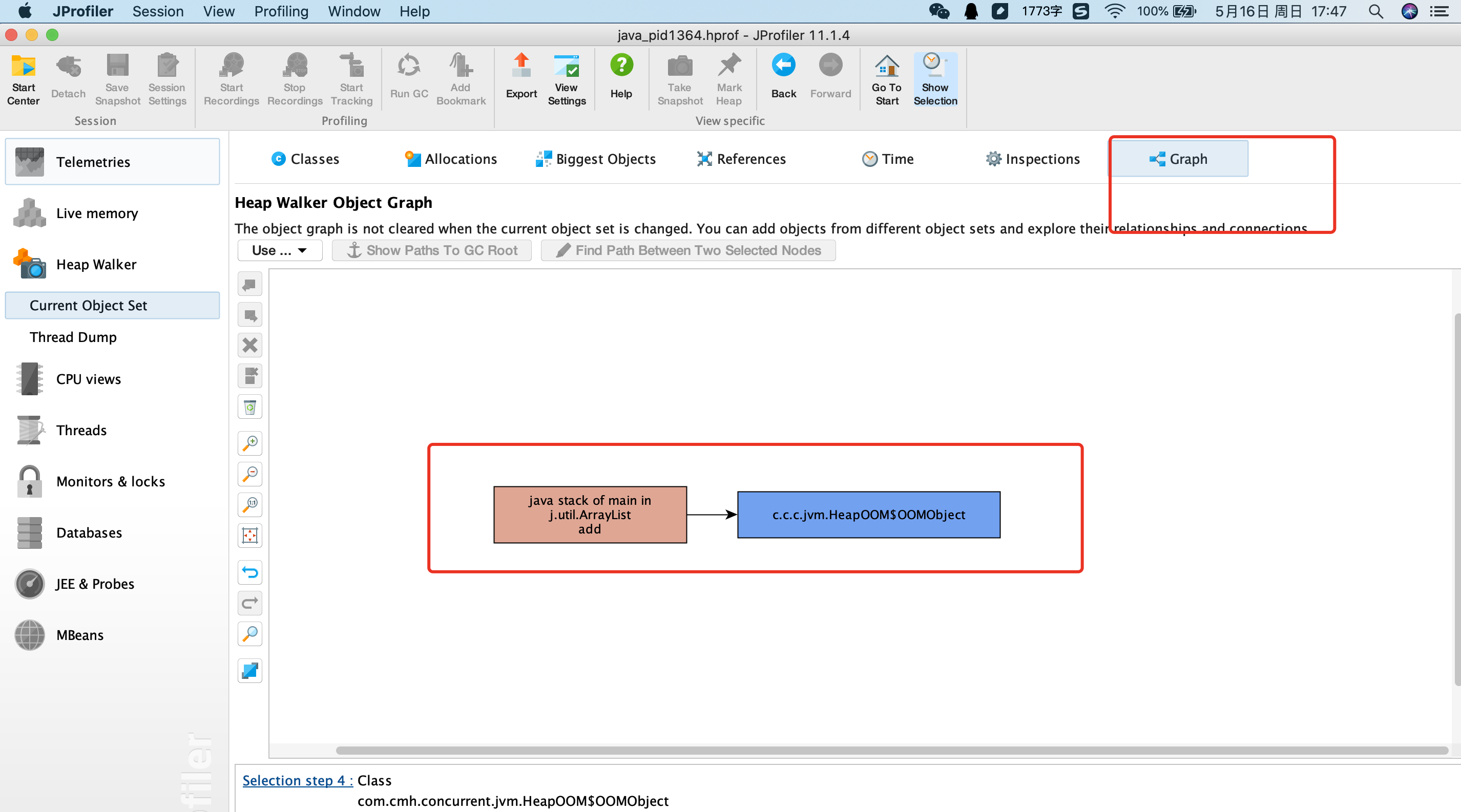Select Thread Dump in sidebar
The width and height of the screenshot is (1461, 812).
(73, 337)
